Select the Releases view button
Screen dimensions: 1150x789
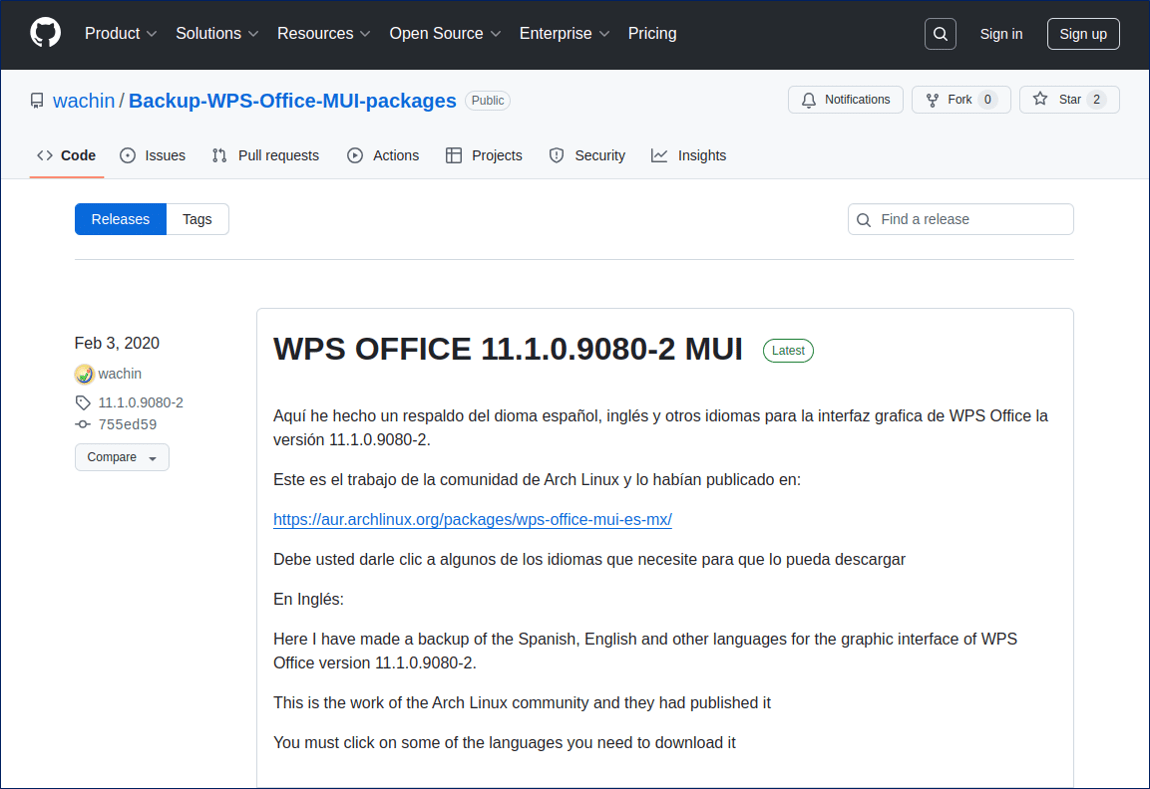[x=120, y=219]
